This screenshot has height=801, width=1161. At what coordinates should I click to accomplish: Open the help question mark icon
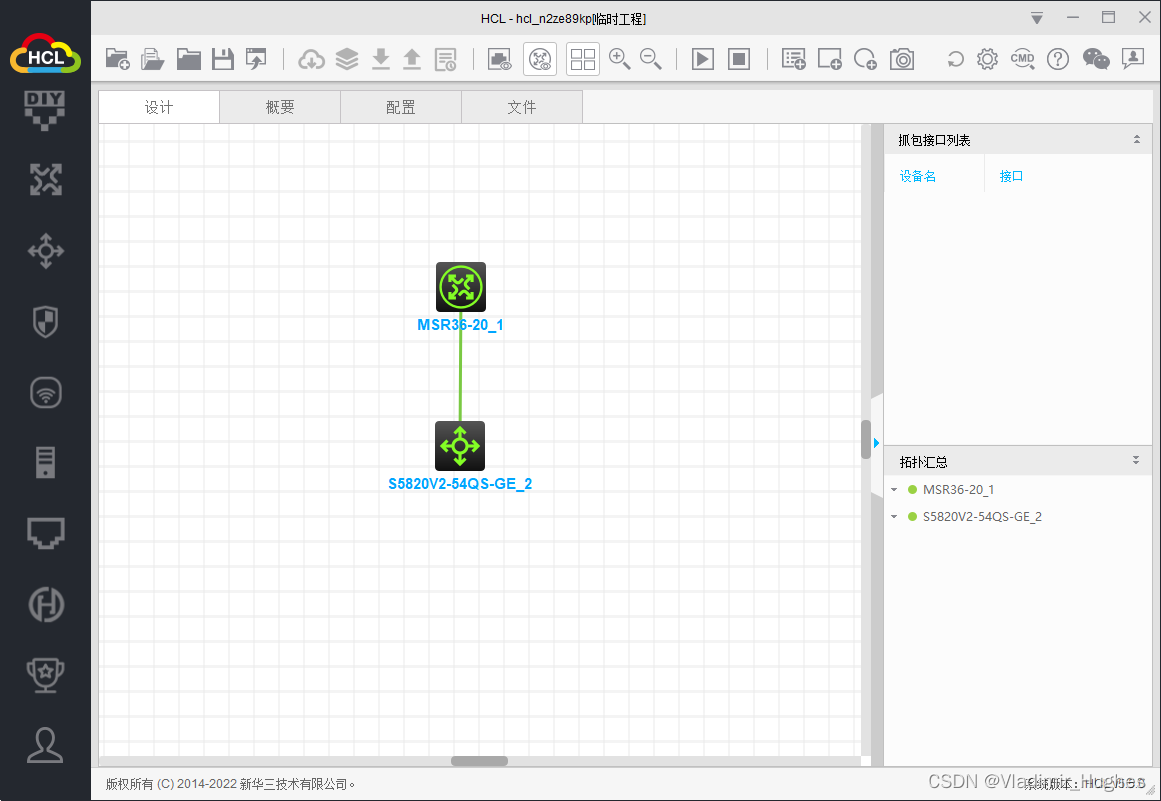[x=1057, y=58]
